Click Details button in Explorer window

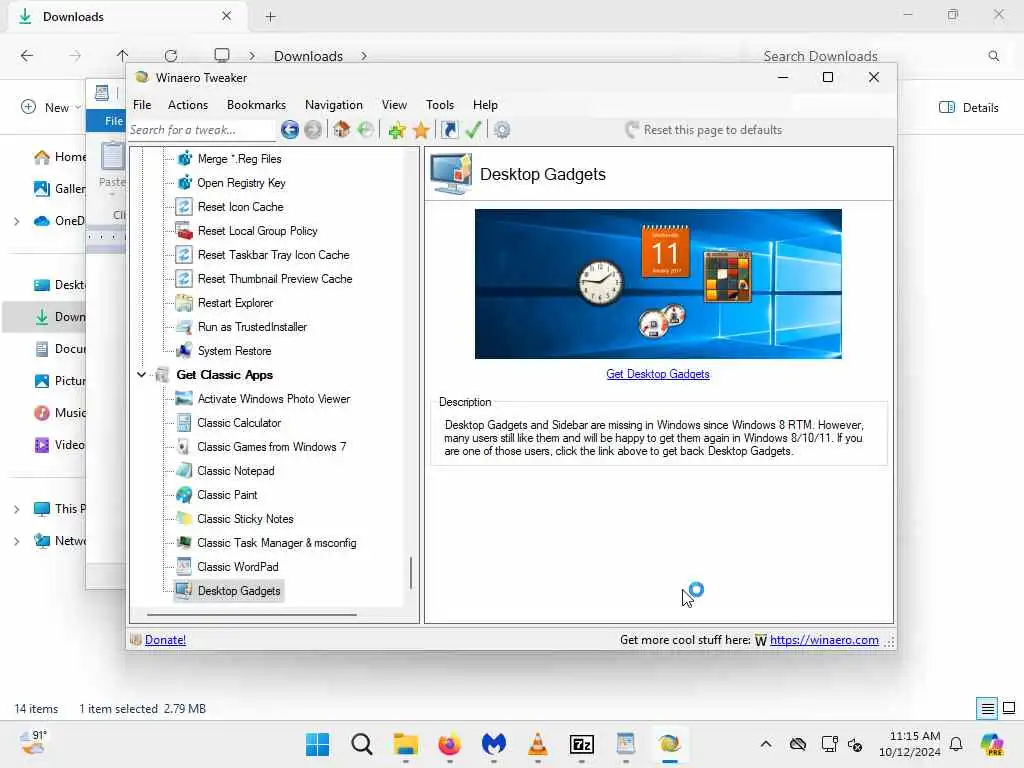tap(968, 108)
